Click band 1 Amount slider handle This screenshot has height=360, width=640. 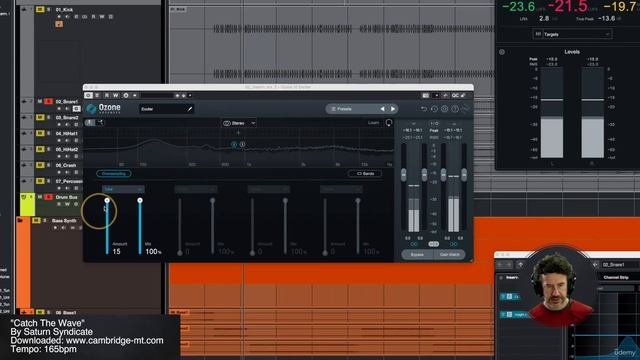coord(107,200)
